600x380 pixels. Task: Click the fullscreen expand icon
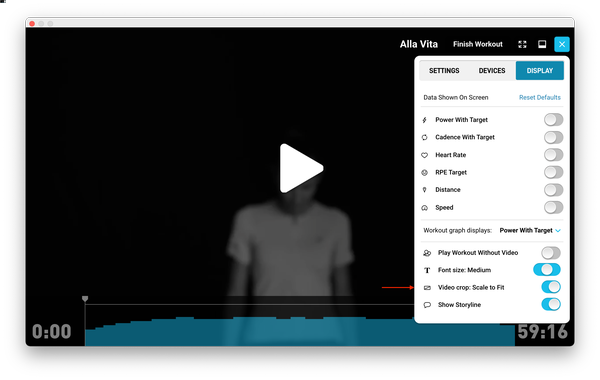pos(522,44)
